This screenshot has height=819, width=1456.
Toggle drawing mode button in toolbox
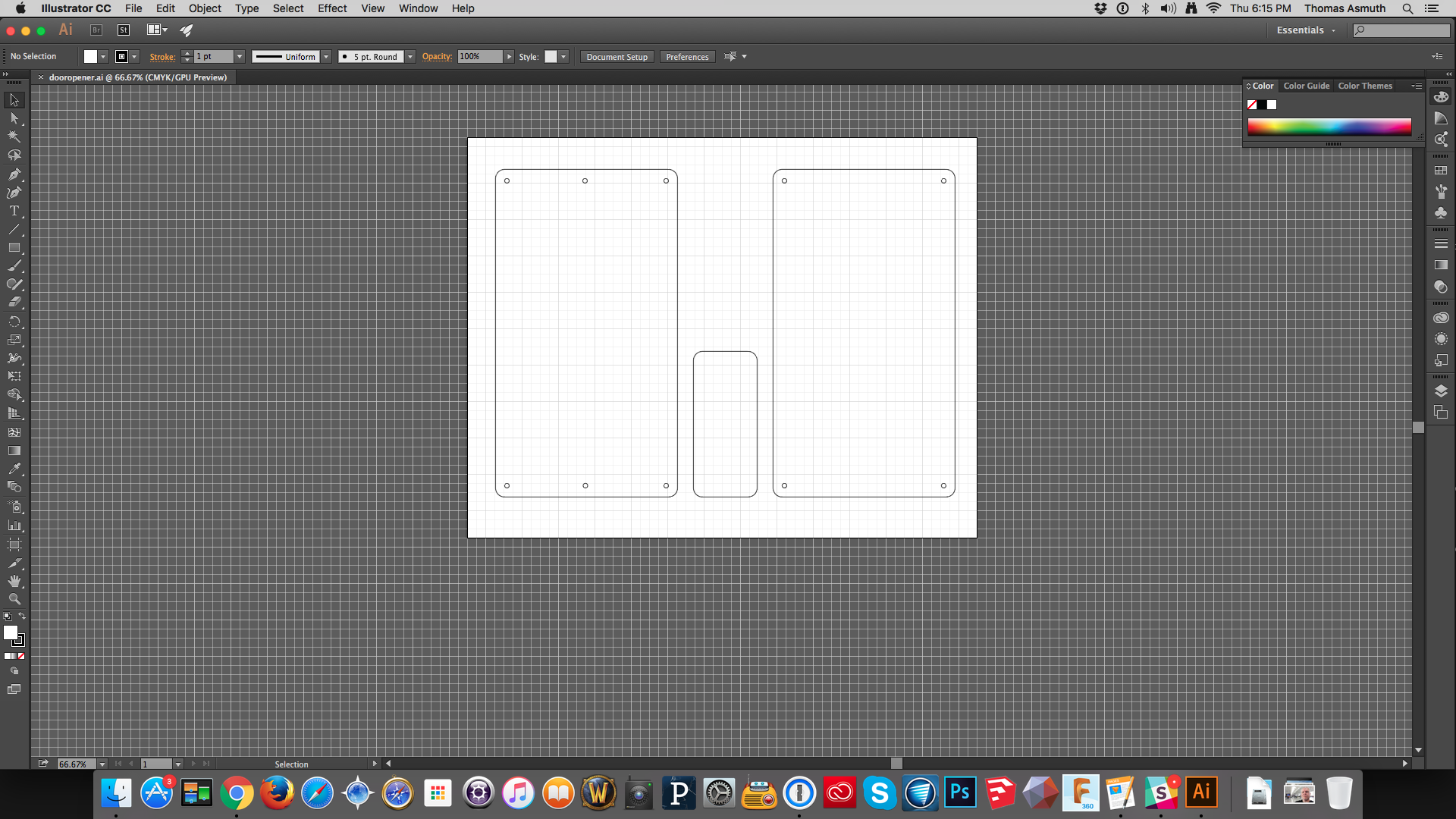click(x=14, y=671)
